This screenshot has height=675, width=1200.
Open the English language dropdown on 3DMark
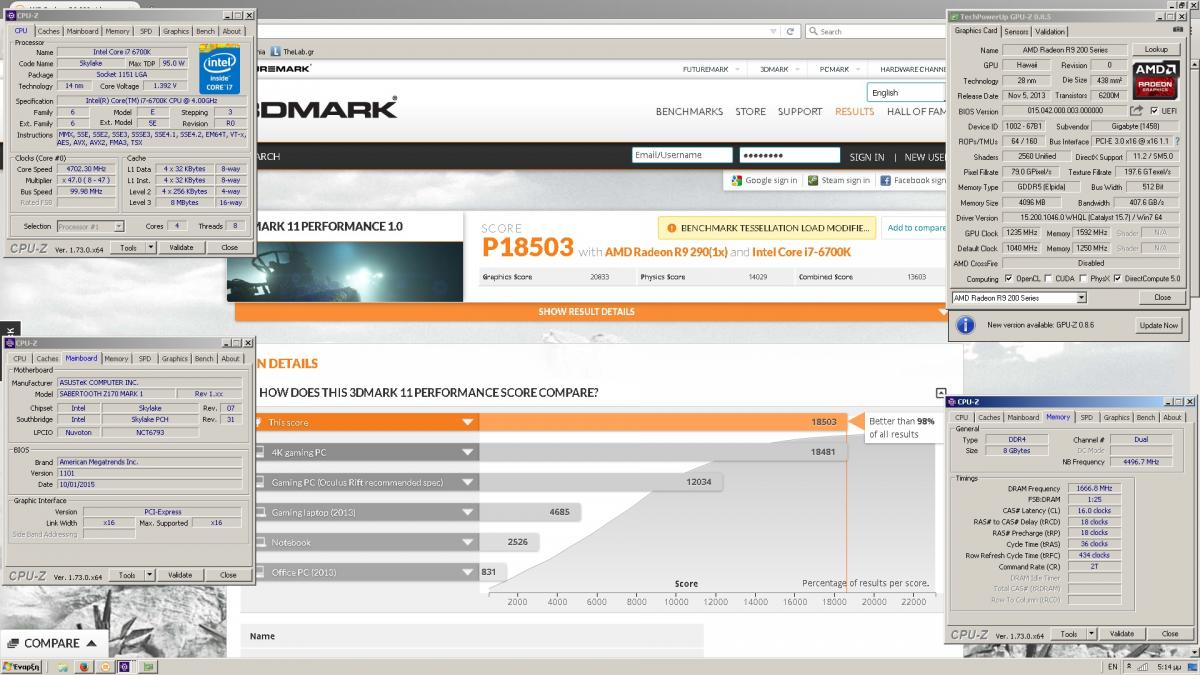coord(906,92)
